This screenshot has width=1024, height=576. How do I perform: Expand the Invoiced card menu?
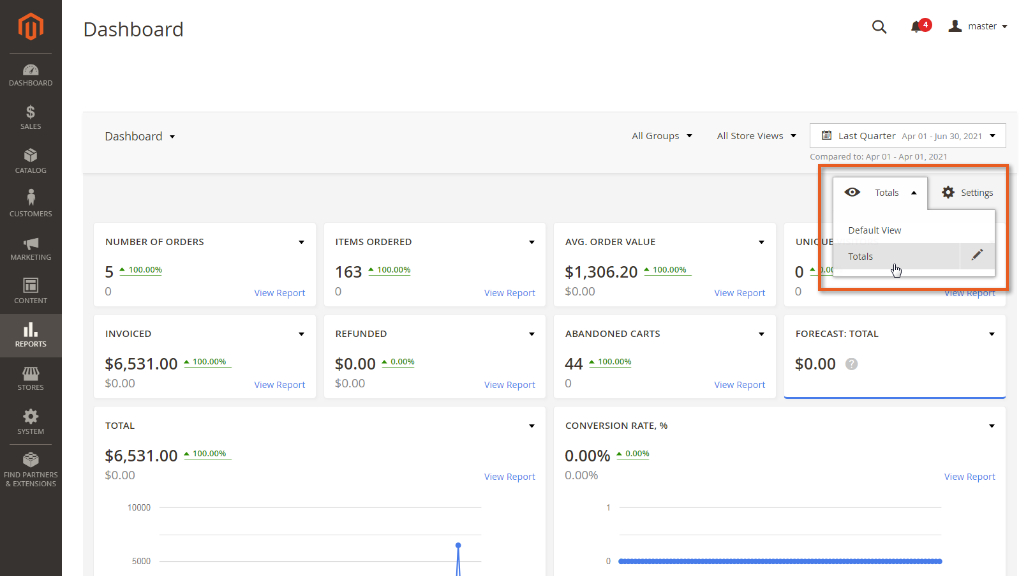tap(301, 334)
